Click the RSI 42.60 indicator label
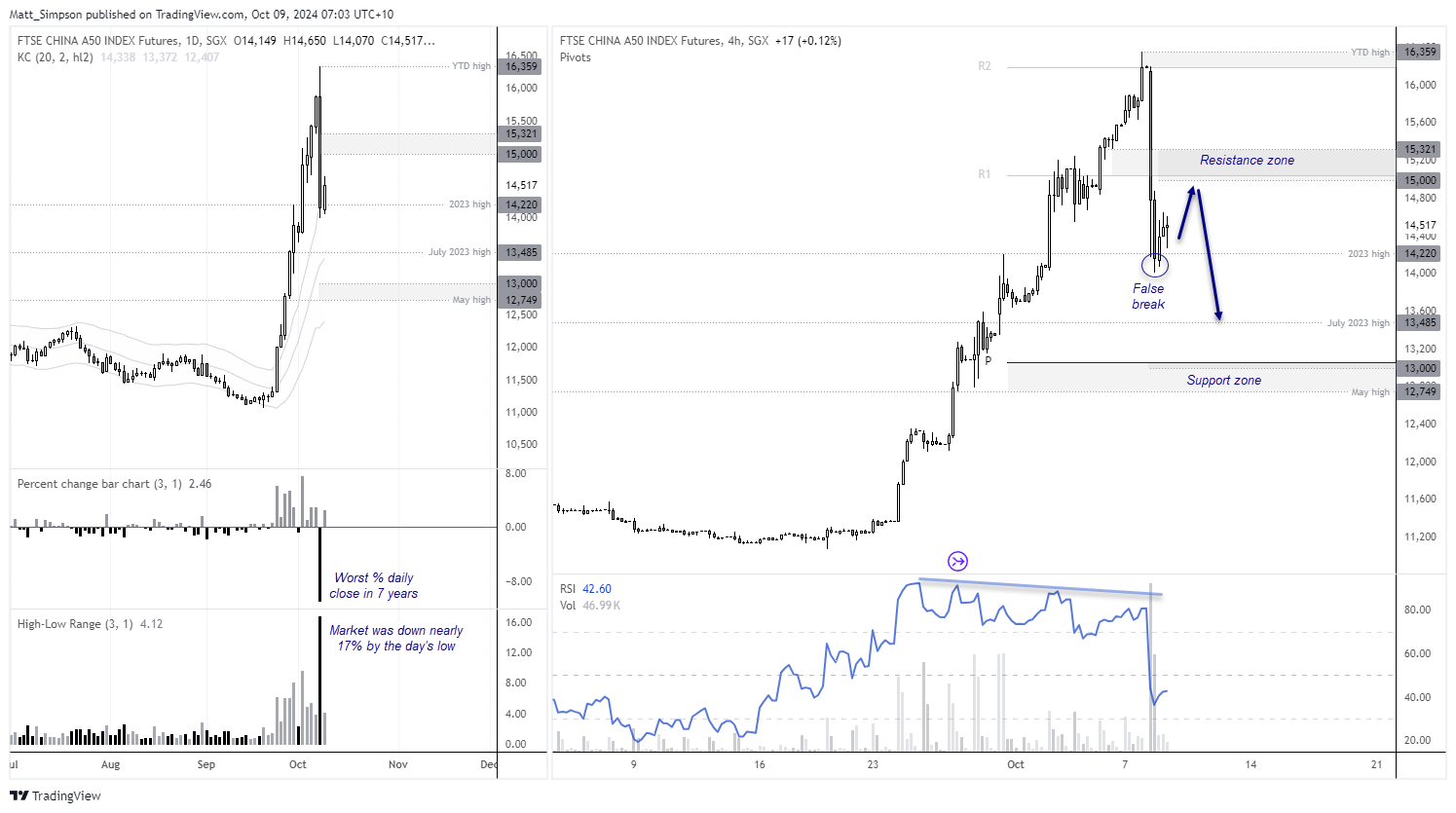 585,589
